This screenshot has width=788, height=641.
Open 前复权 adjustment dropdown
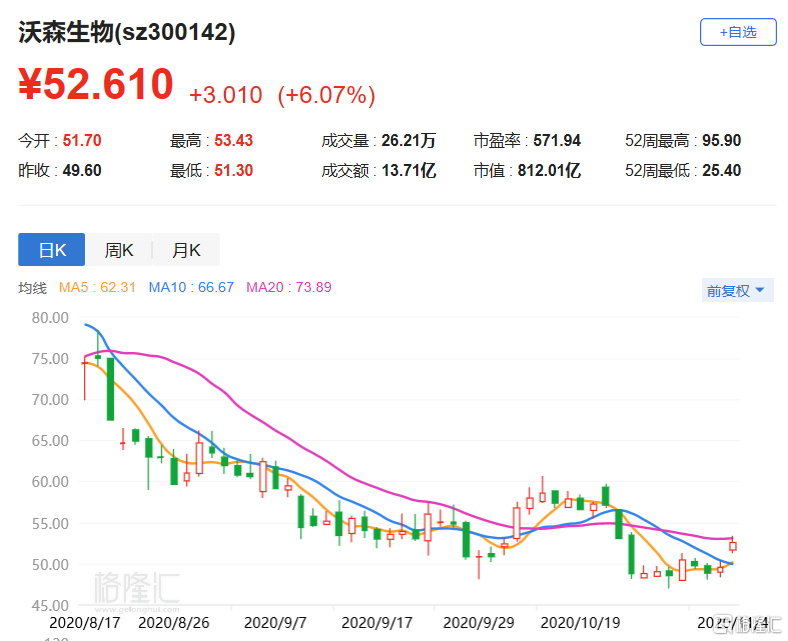click(x=737, y=291)
